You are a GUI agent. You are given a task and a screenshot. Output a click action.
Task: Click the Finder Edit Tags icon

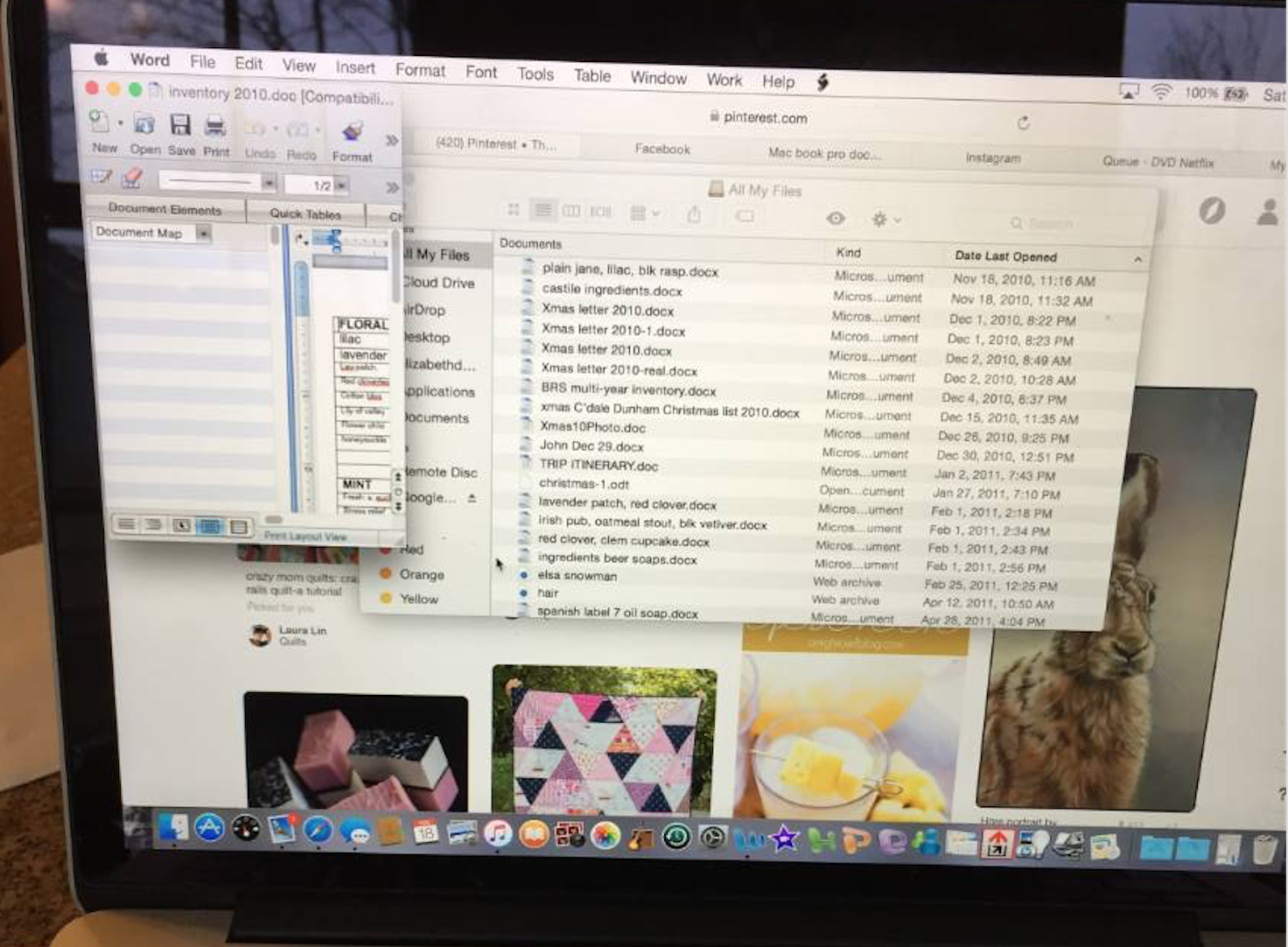(745, 215)
